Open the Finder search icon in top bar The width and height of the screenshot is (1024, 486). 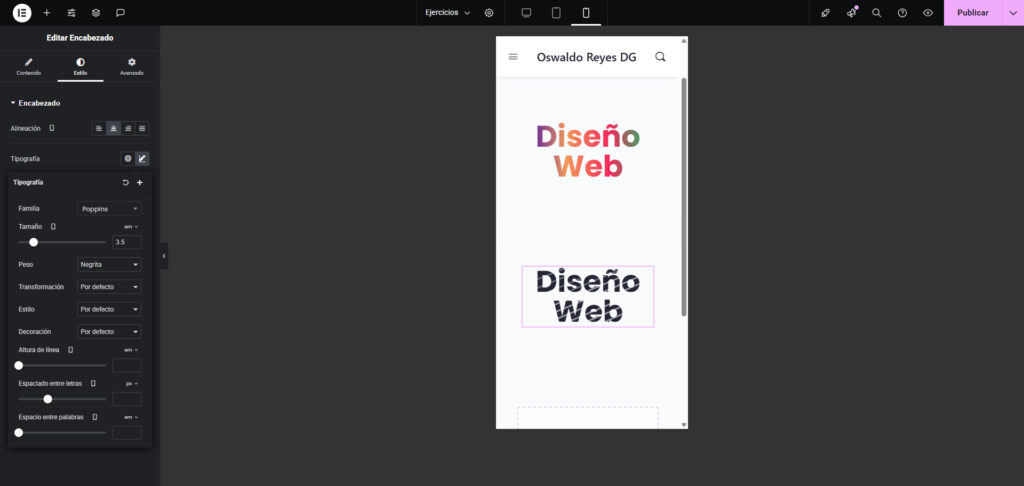tap(877, 13)
